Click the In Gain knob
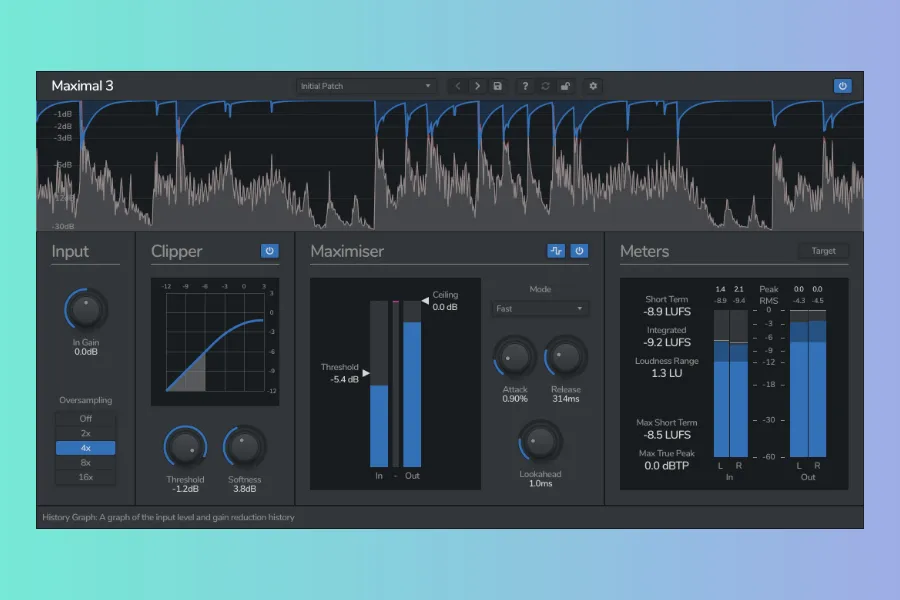Image resolution: width=900 pixels, height=600 pixels. pos(86,311)
